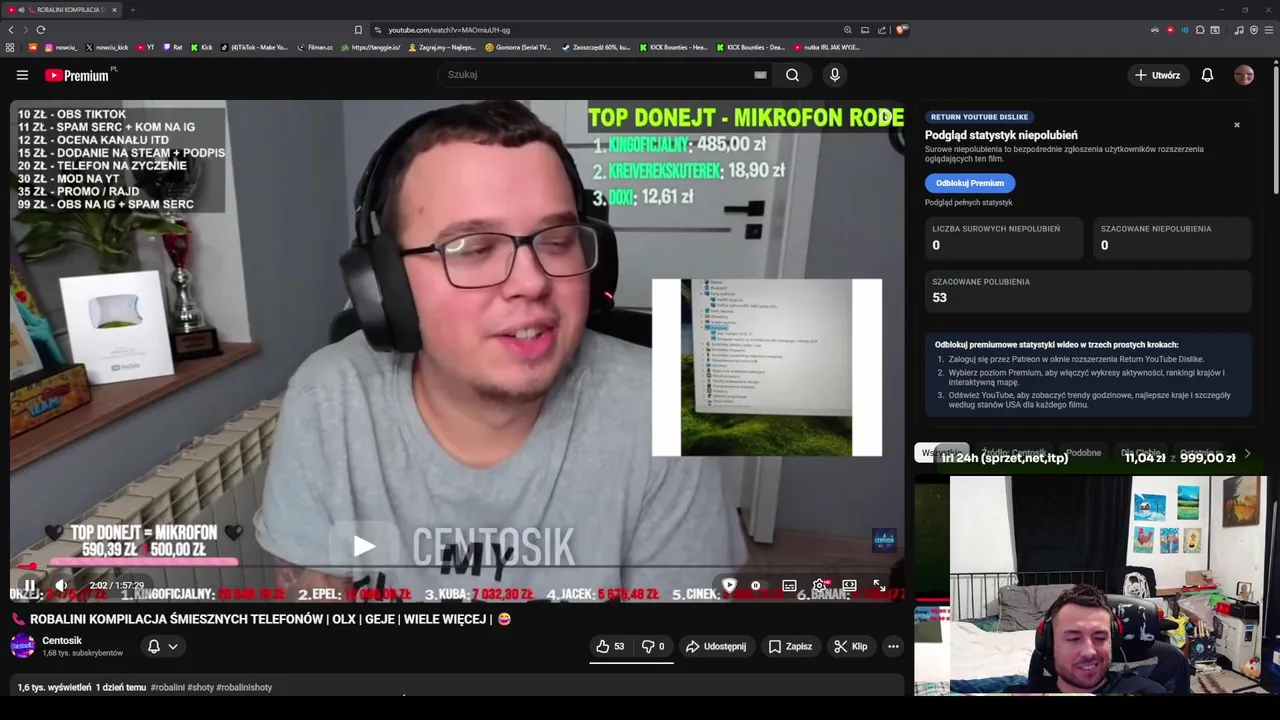Enter fullscreen mode in player

(x=879, y=585)
